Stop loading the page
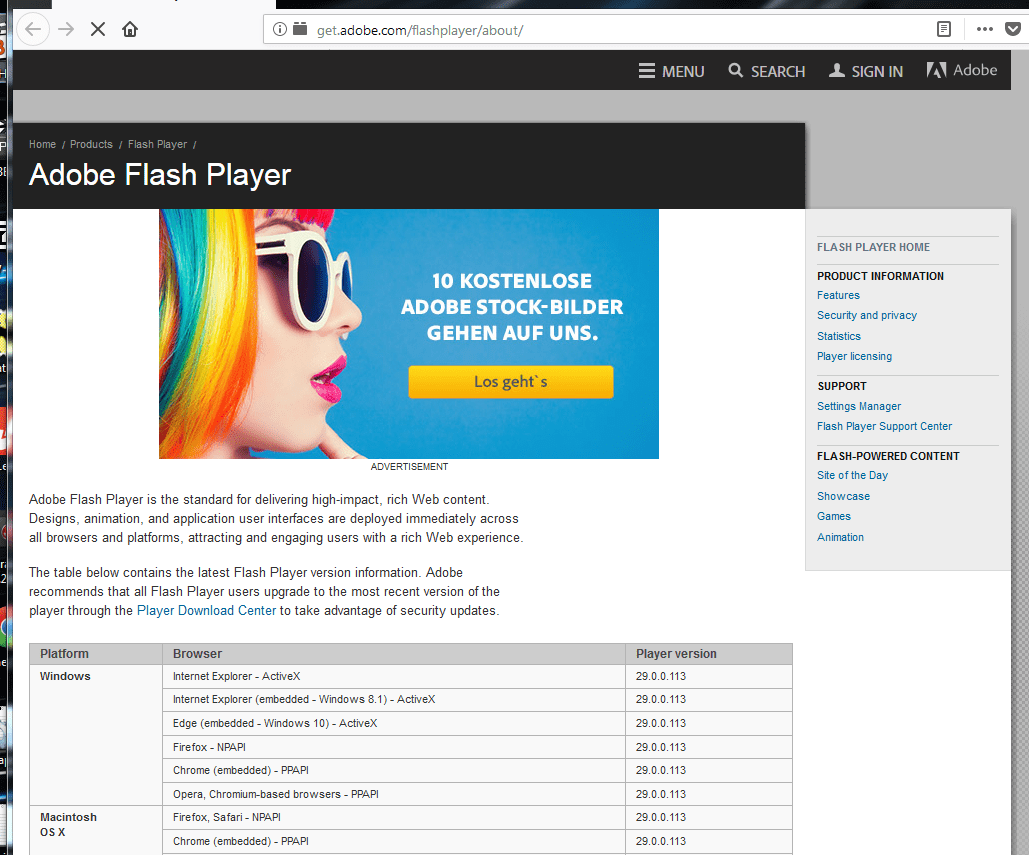The height and width of the screenshot is (855, 1029). pos(97,29)
